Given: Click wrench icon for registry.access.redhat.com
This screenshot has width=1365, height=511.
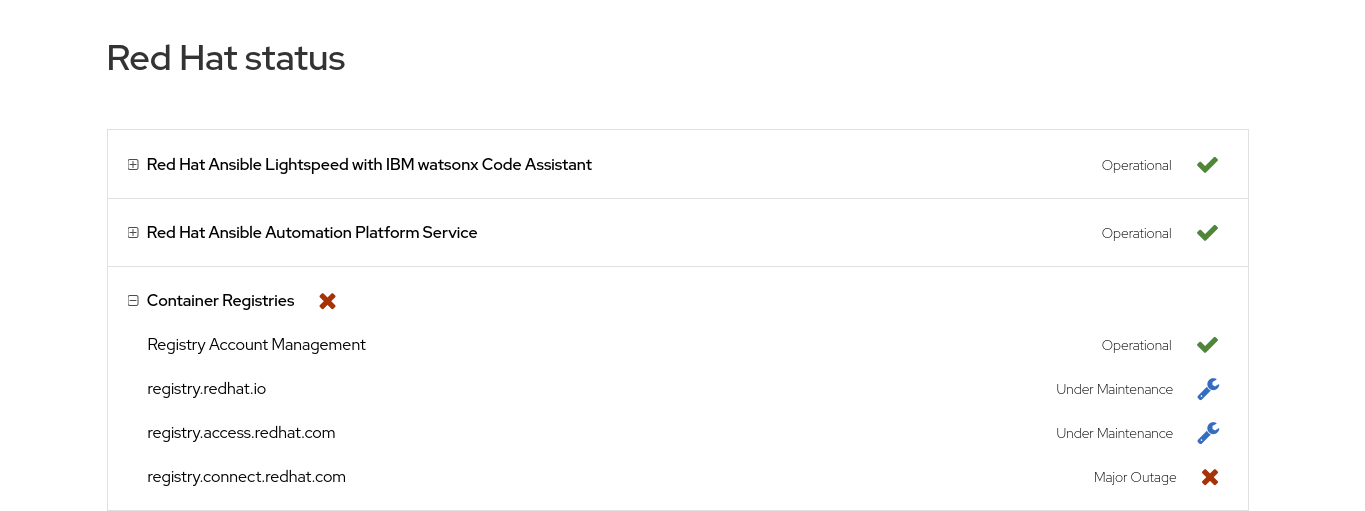Looking at the screenshot, I should pos(1208,433).
